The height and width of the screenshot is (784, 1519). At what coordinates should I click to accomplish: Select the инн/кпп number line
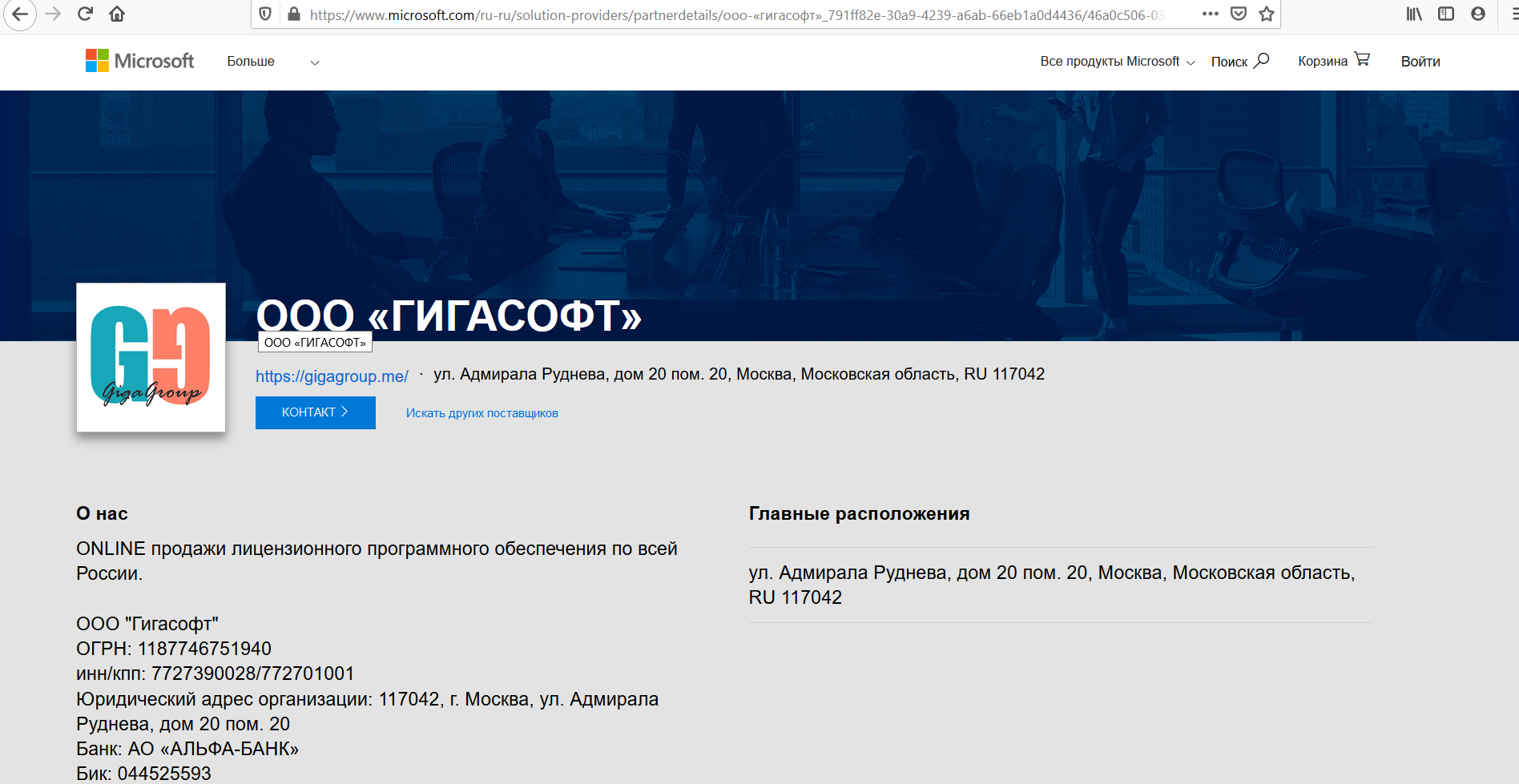(x=216, y=673)
